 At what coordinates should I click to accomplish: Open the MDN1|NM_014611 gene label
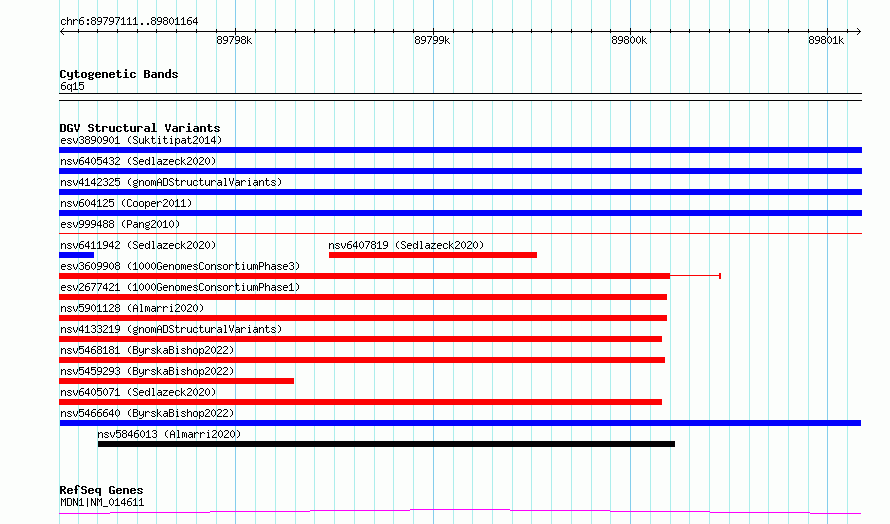point(102,502)
